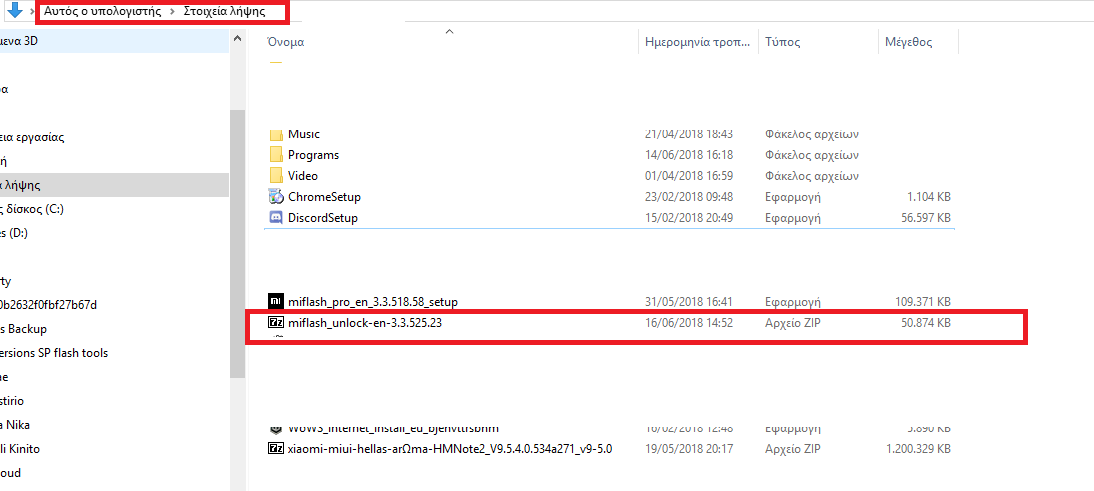Click 'Φάκελος αρχείων' type of Music row
This screenshot has height=491, width=1094.
[x=811, y=134]
